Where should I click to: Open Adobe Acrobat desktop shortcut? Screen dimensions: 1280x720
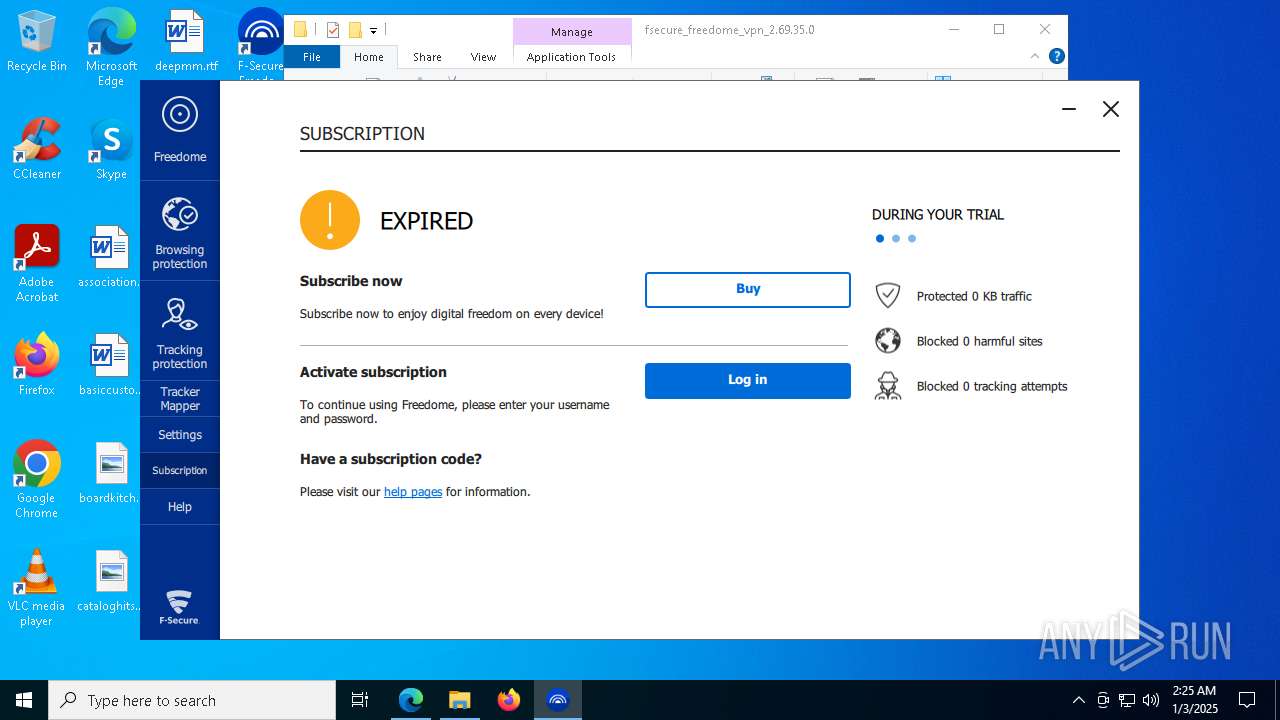click(x=37, y=264)
